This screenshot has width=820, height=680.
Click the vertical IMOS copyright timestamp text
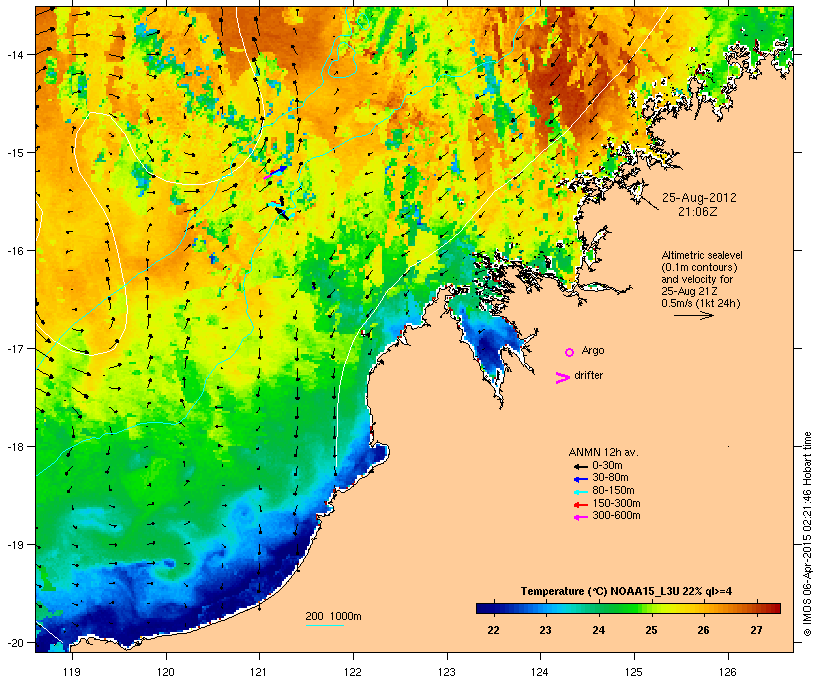[807, 534]
